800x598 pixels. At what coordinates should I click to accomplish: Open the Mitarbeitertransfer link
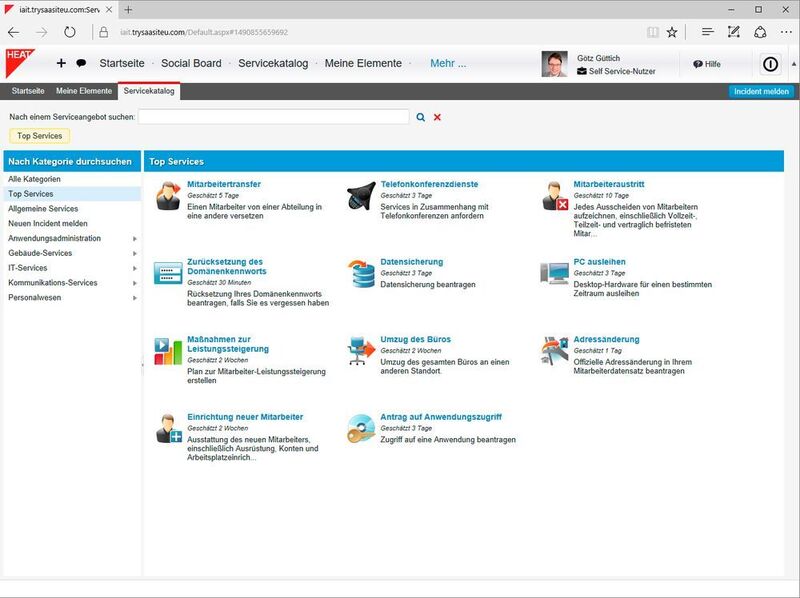pyautogui.click(x=224, y=184)
